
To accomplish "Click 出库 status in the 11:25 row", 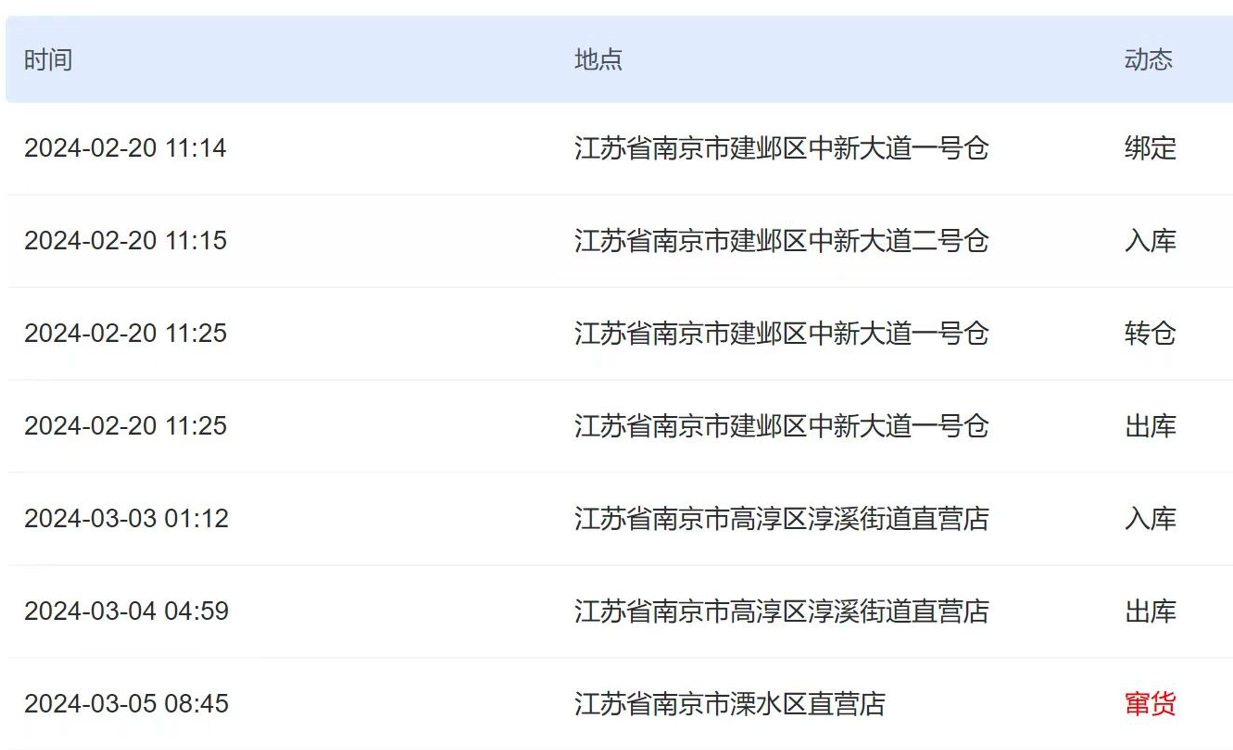I will coord(1150,426).
